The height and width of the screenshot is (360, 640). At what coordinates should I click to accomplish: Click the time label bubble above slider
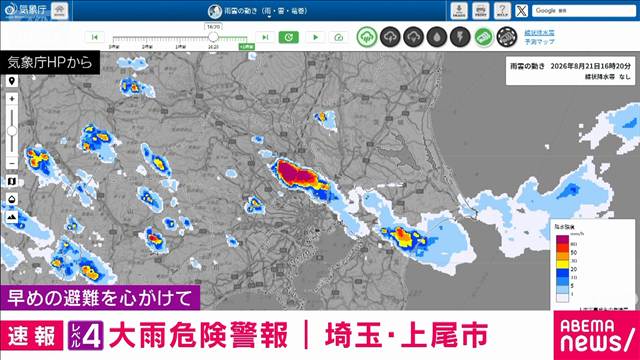[x=213, y=27]
